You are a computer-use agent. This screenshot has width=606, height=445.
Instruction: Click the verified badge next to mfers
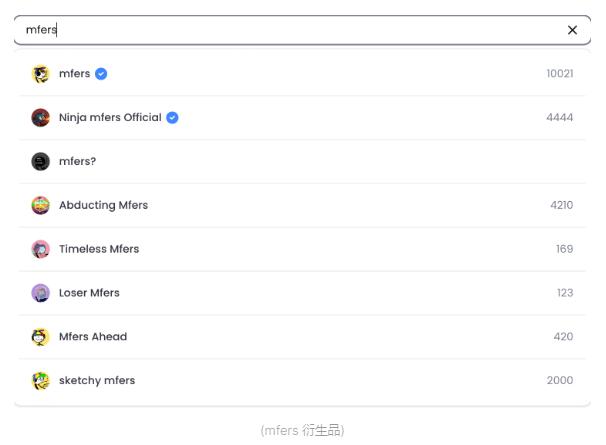pyautogui.click(x=101, y=74)
